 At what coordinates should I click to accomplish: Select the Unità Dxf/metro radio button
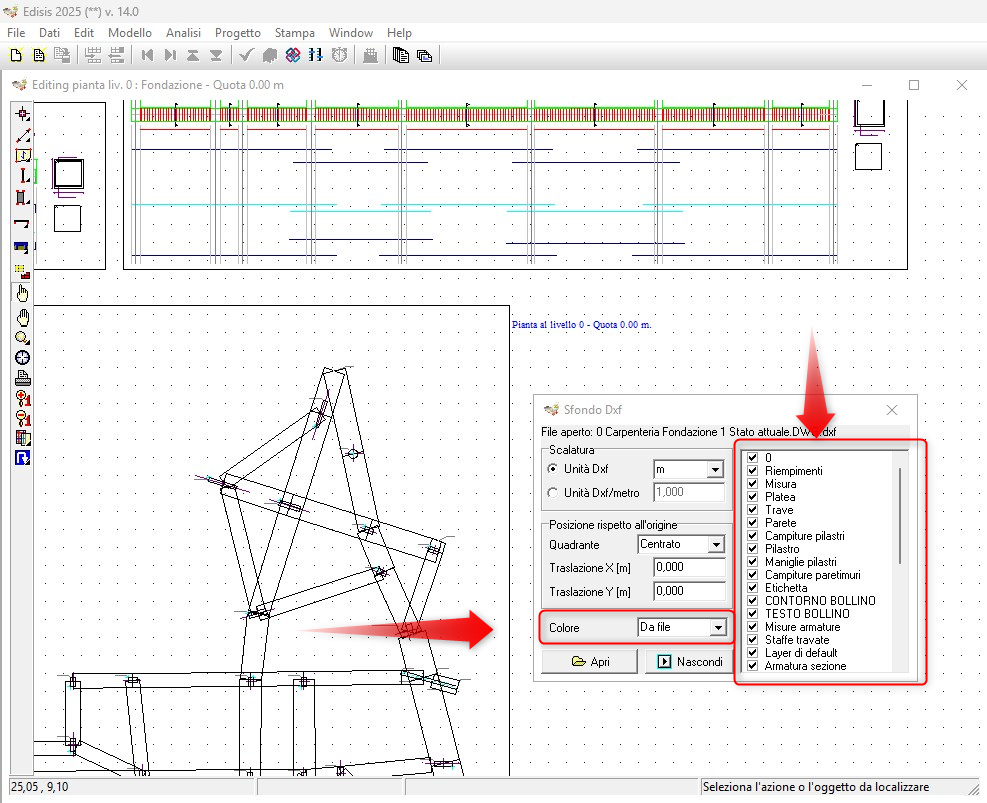click(553, 492)
